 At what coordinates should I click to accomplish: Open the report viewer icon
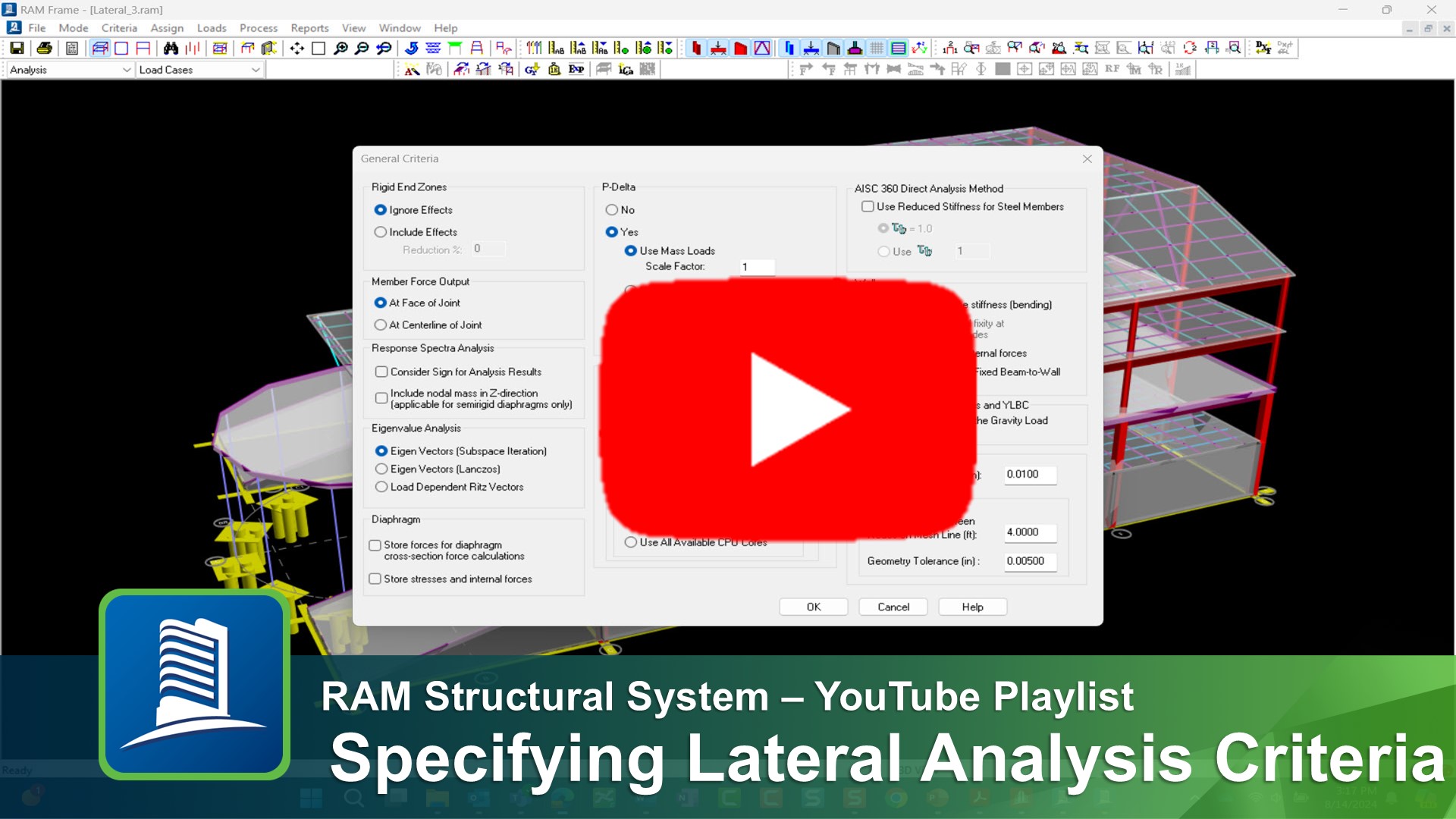pyautogui.click(x=72, y=47)
